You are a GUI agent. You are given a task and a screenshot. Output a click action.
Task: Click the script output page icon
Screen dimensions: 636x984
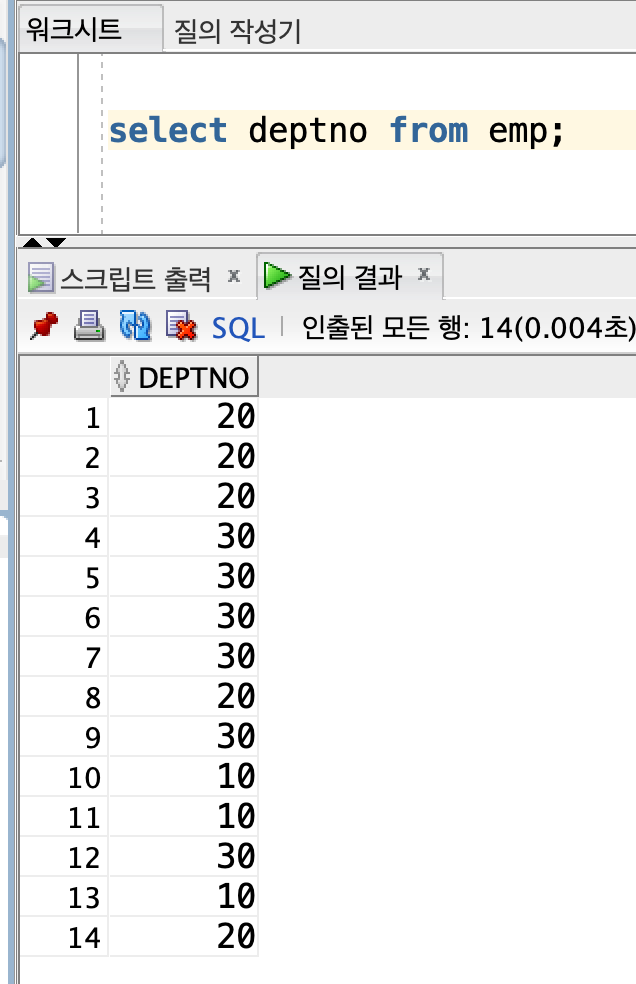[x=41, y=279]
